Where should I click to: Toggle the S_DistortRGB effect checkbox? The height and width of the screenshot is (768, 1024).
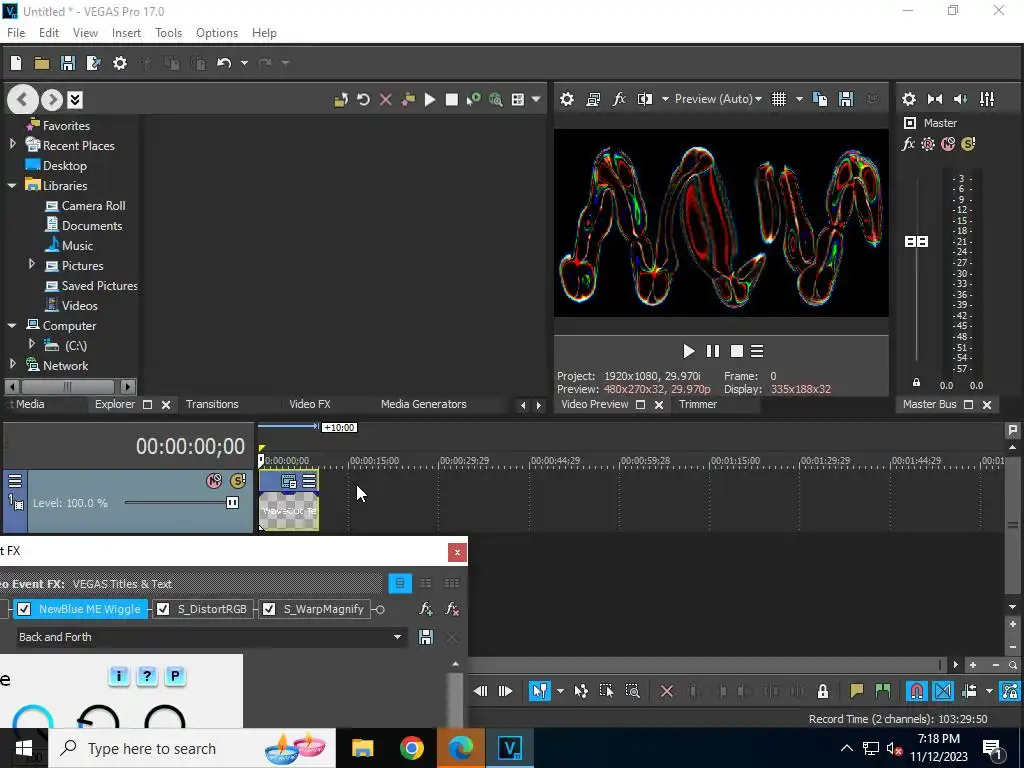click(x=163, y=609)
